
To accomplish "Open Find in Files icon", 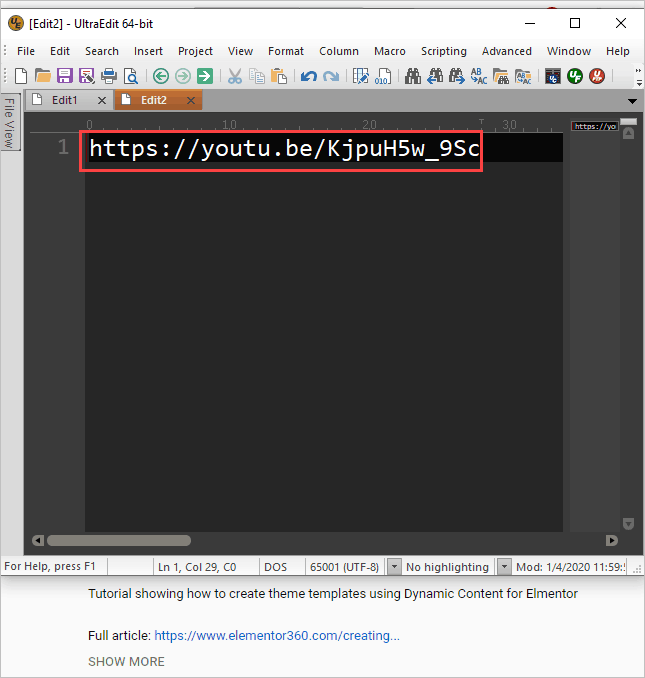I will [501, 76].
